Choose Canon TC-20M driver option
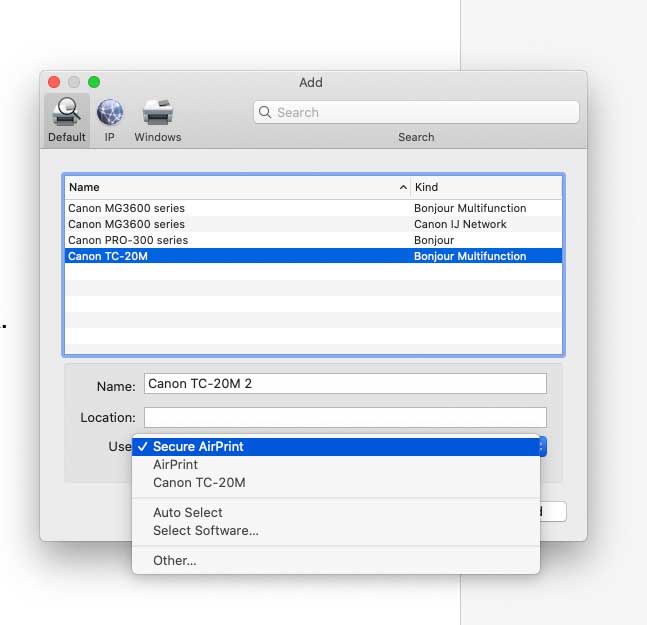Screen dimensions: 647x625 click(336, 483)
